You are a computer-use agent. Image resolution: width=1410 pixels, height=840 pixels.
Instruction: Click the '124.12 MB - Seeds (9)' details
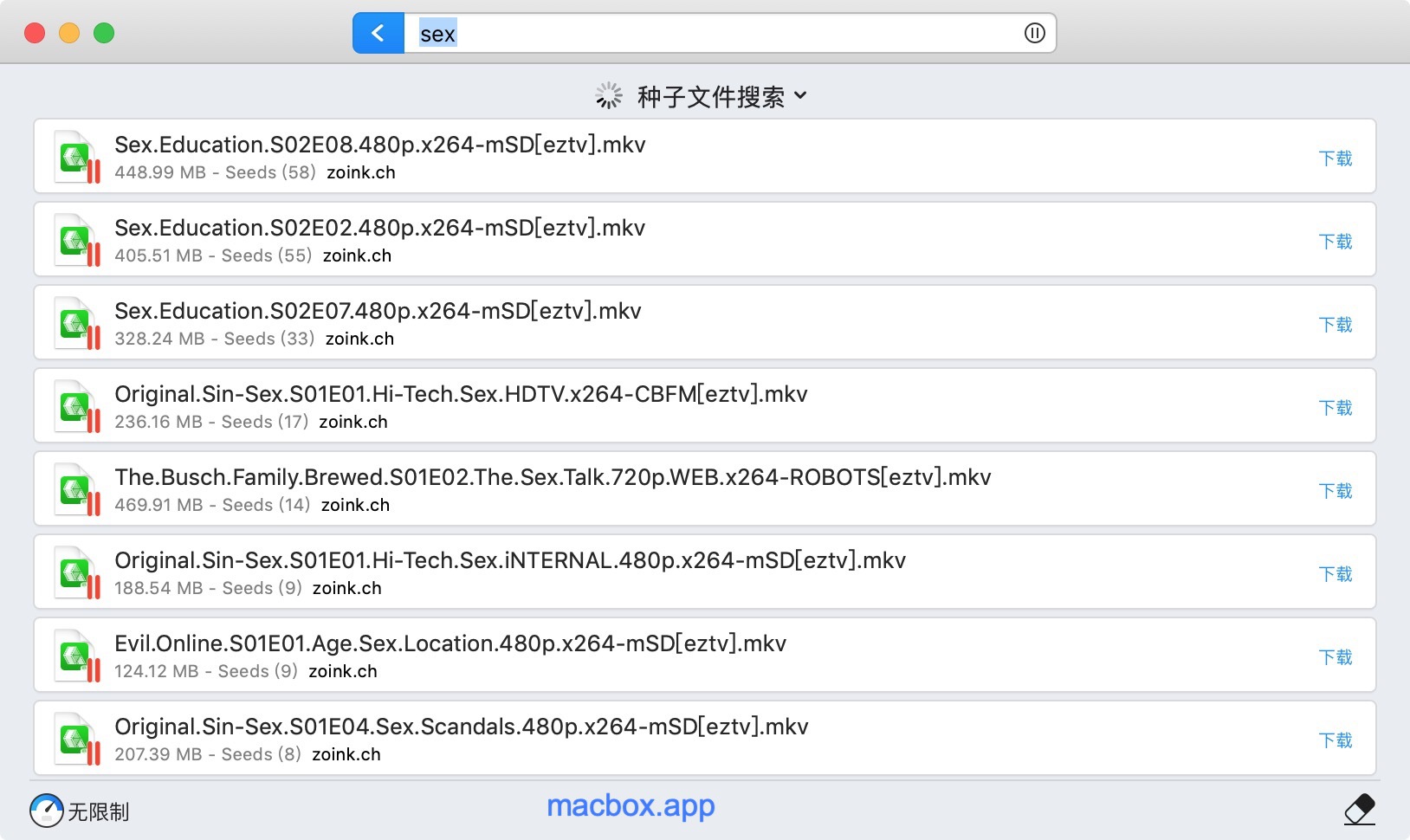click(206, 671)
